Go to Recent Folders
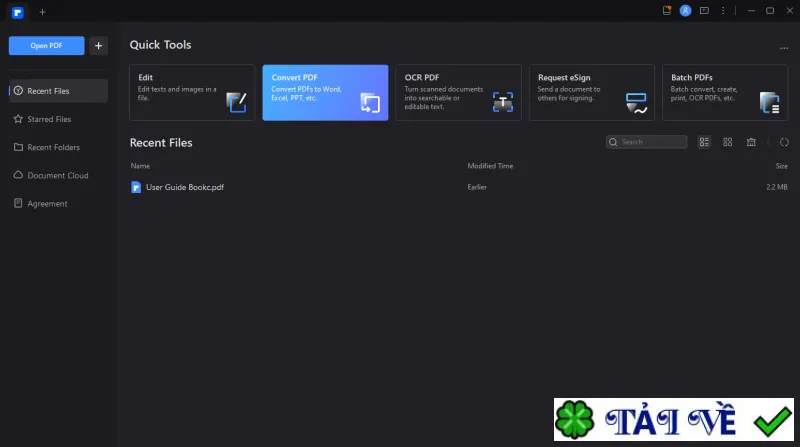 tap(58, 147)
